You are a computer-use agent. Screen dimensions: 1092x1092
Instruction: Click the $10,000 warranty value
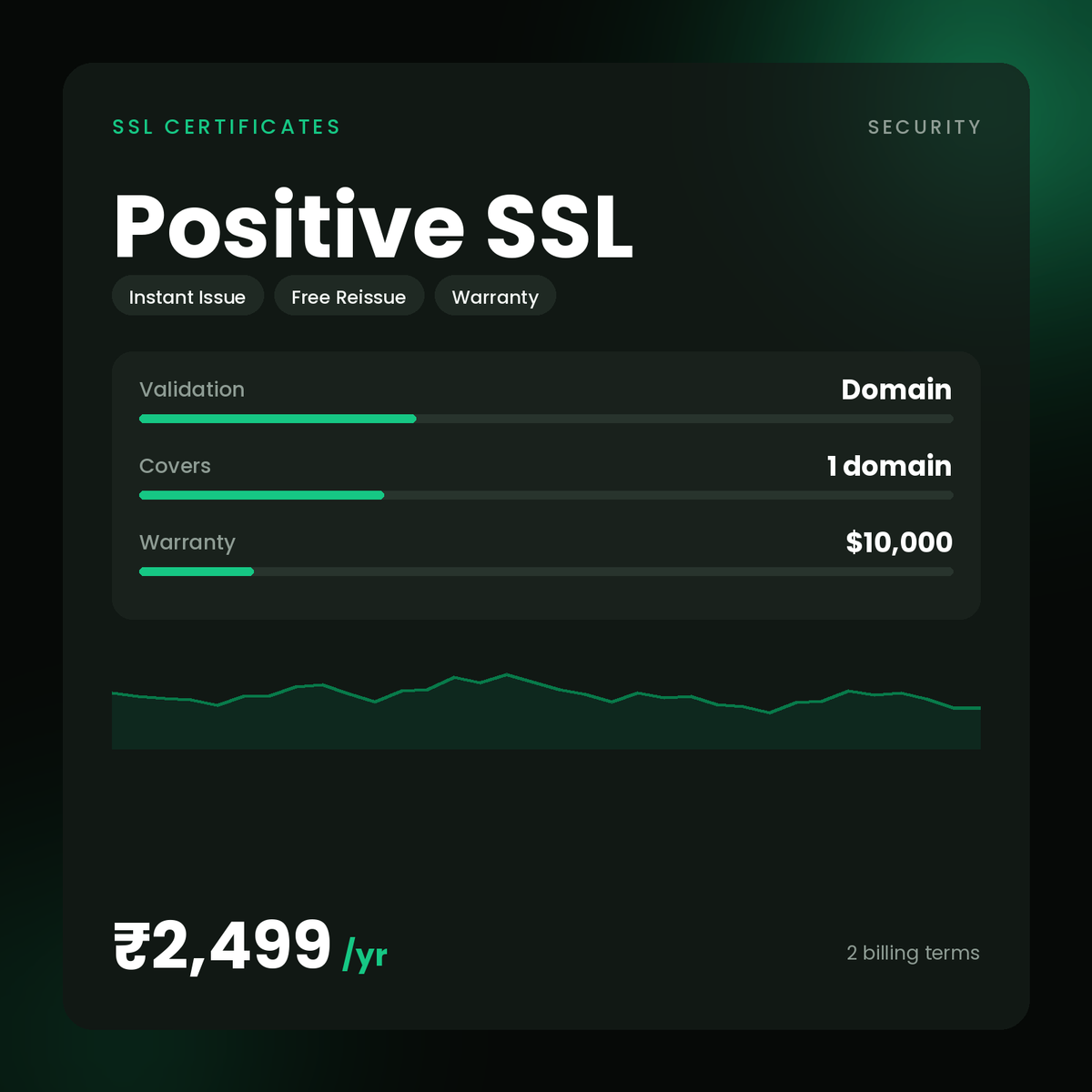(899, 542)
